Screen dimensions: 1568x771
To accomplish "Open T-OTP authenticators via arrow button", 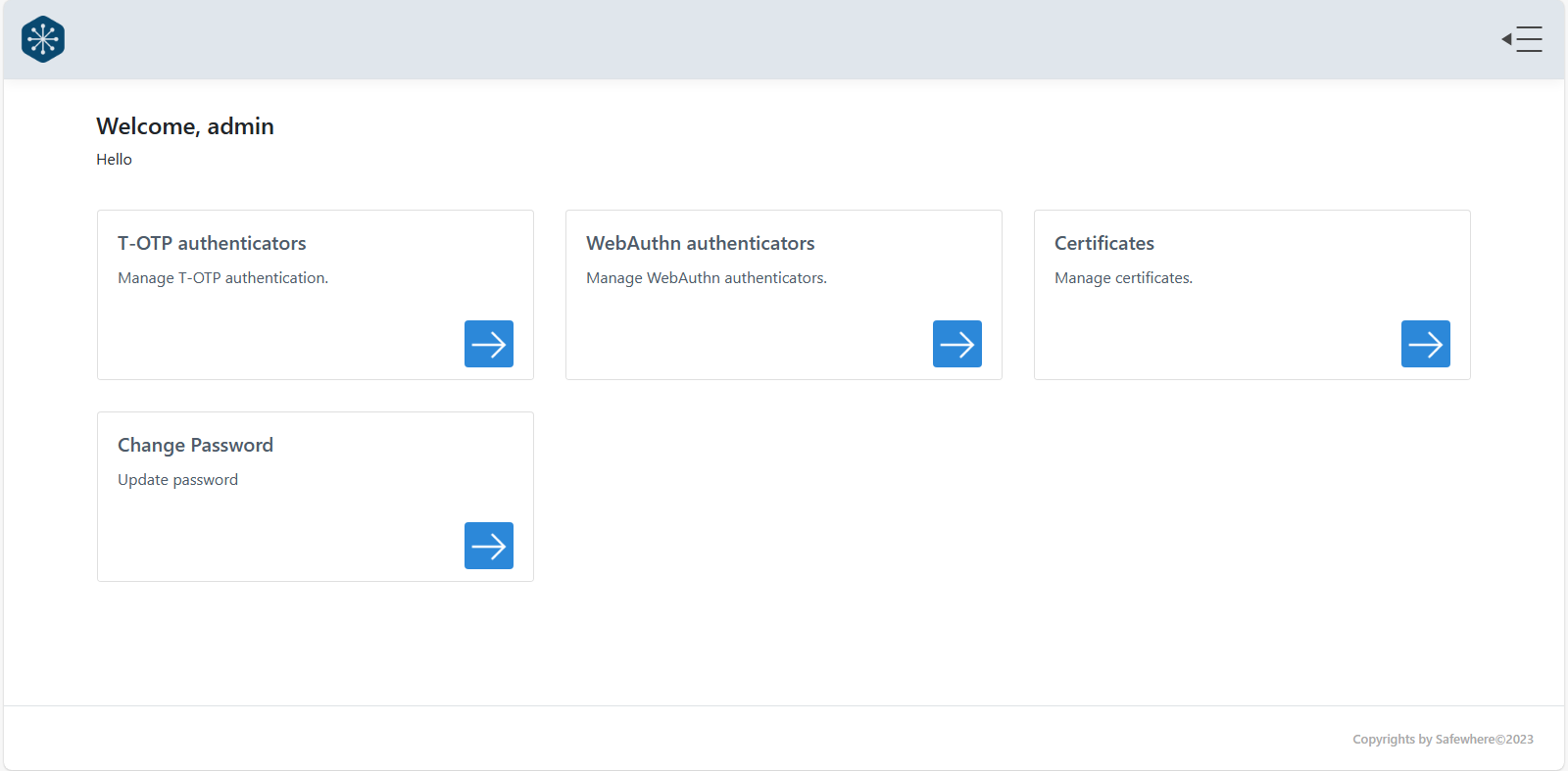I will [x=488, y=344].
